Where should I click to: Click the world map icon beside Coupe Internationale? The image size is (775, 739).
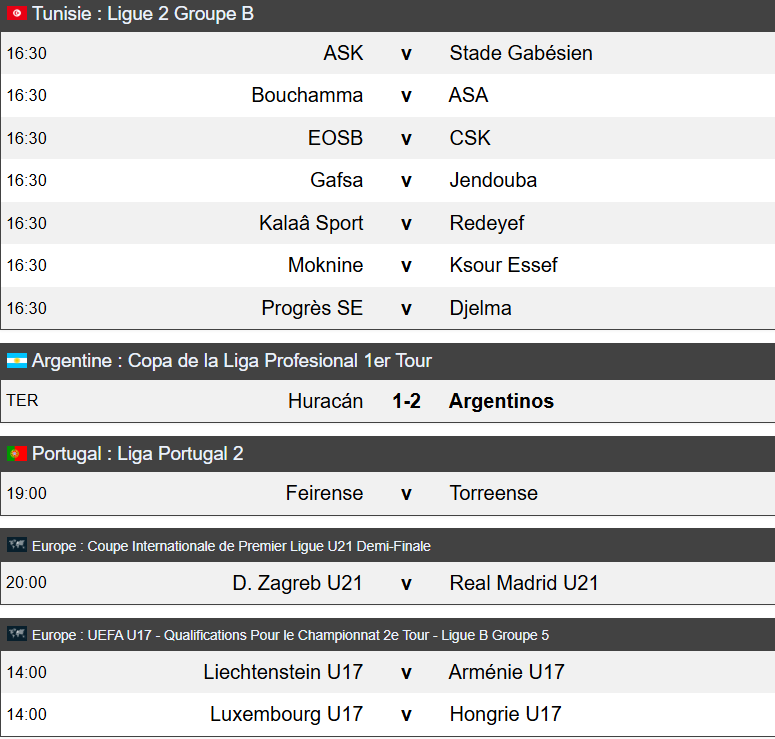pos(17,546)
